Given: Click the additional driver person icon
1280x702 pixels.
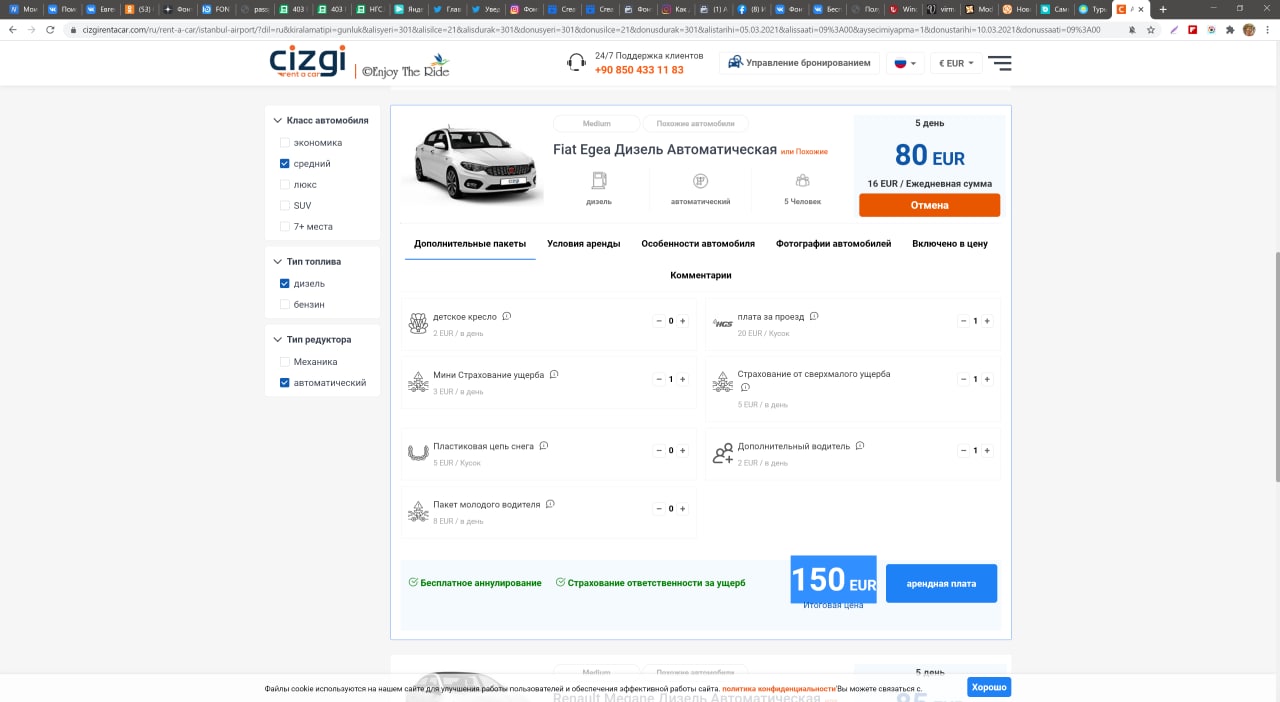Looking at the screenshot, I should (722, 453).
